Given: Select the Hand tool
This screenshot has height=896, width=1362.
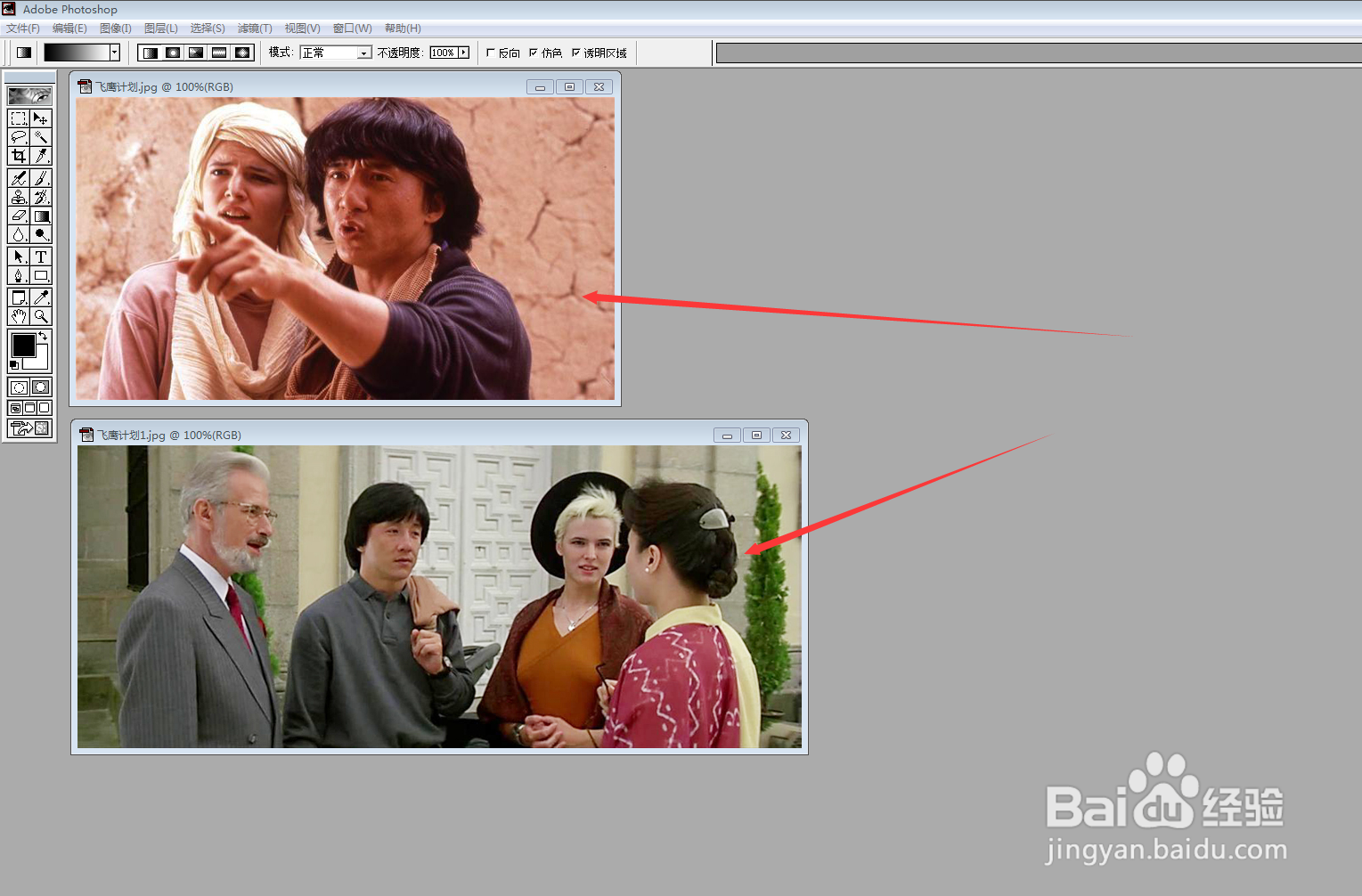Looking at the screenshot, I should click(19, 316).
